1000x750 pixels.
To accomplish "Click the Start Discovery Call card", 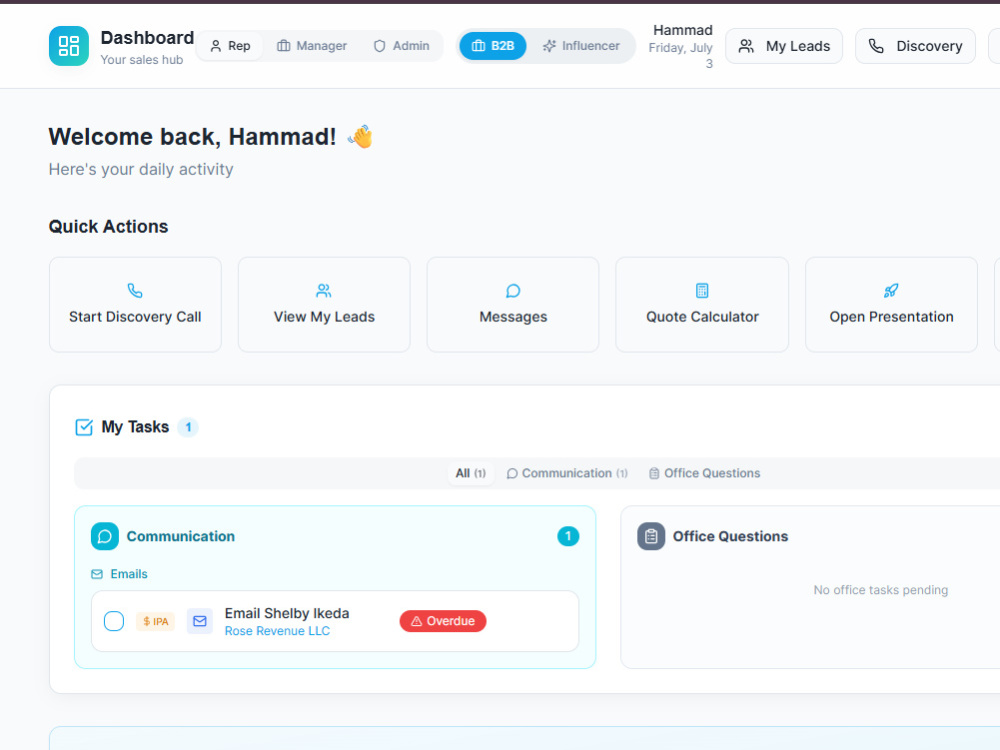I will 135,304.
